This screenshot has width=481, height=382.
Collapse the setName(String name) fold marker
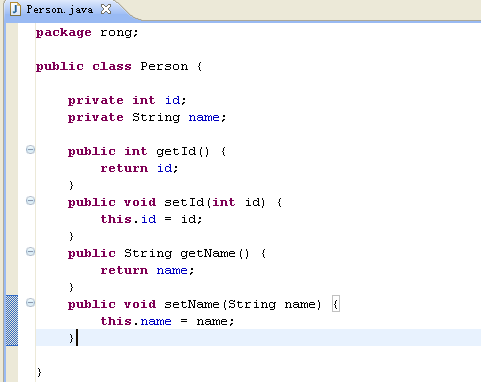[x=30, y=303]
